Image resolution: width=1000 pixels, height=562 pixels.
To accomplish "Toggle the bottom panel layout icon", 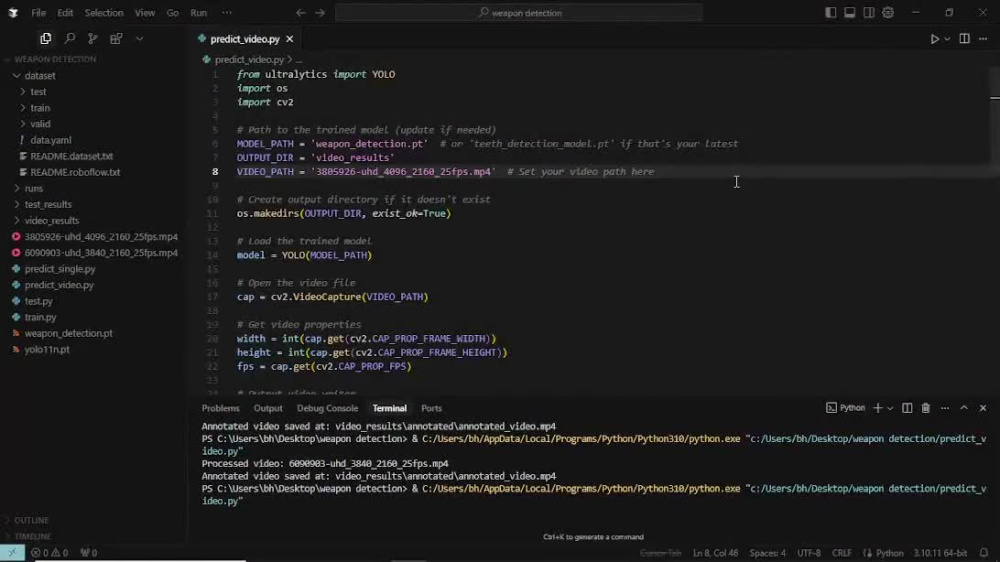I will [x=849, y=13].
